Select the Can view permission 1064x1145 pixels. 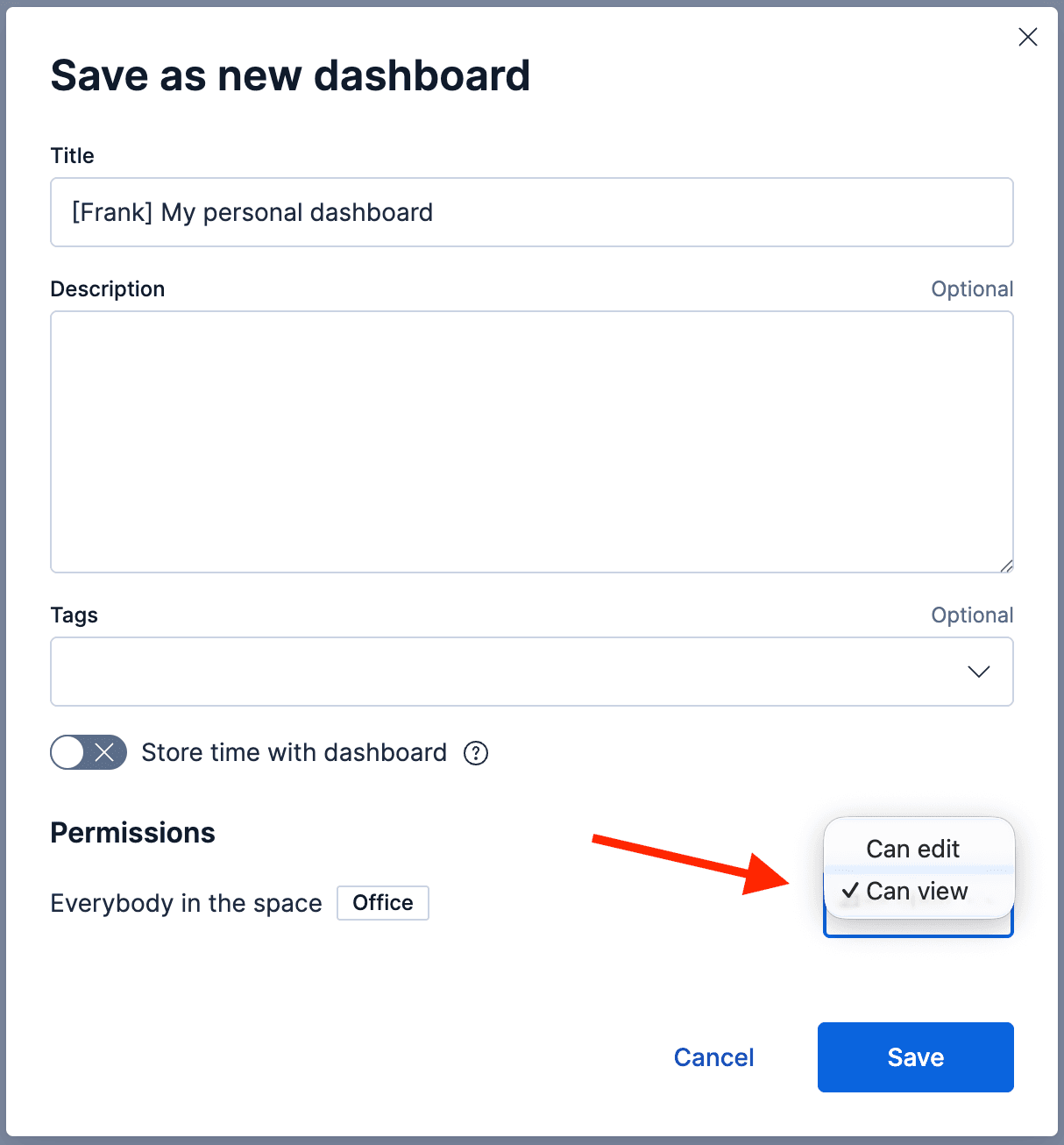coord(916,891)
